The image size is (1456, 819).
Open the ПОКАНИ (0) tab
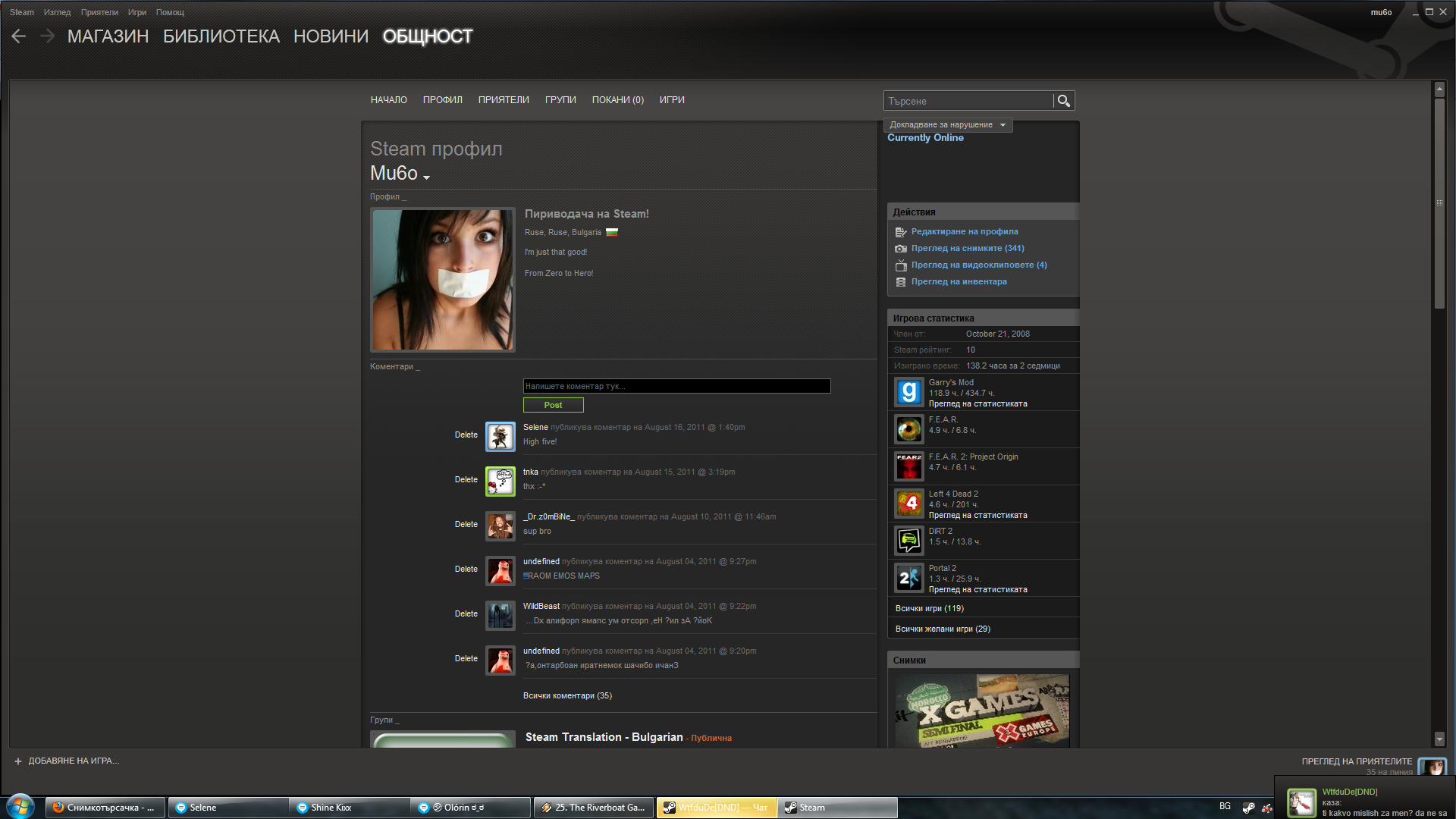618,100
